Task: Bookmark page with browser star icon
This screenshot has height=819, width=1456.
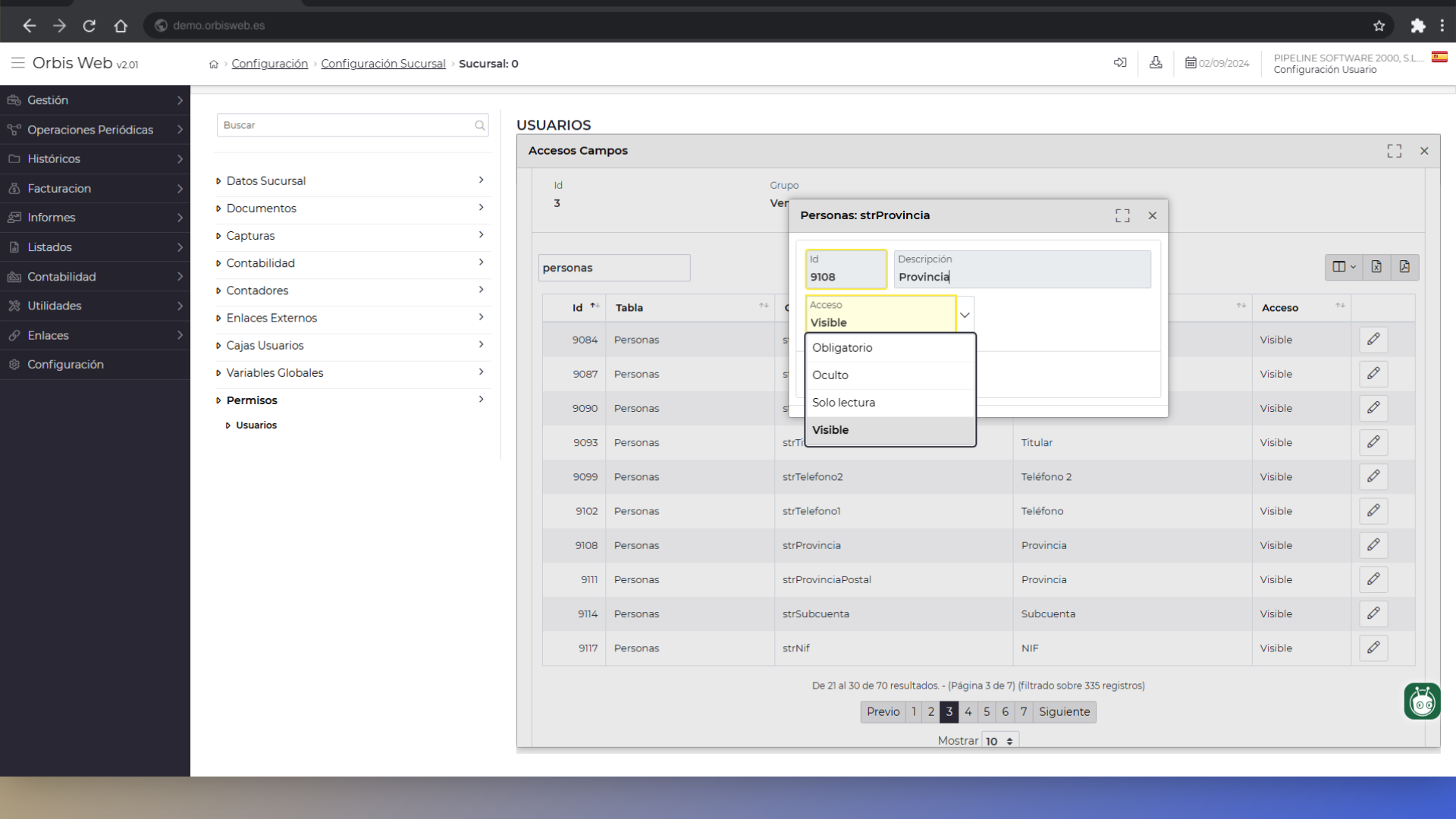Action: click(x=1379, y=26)
